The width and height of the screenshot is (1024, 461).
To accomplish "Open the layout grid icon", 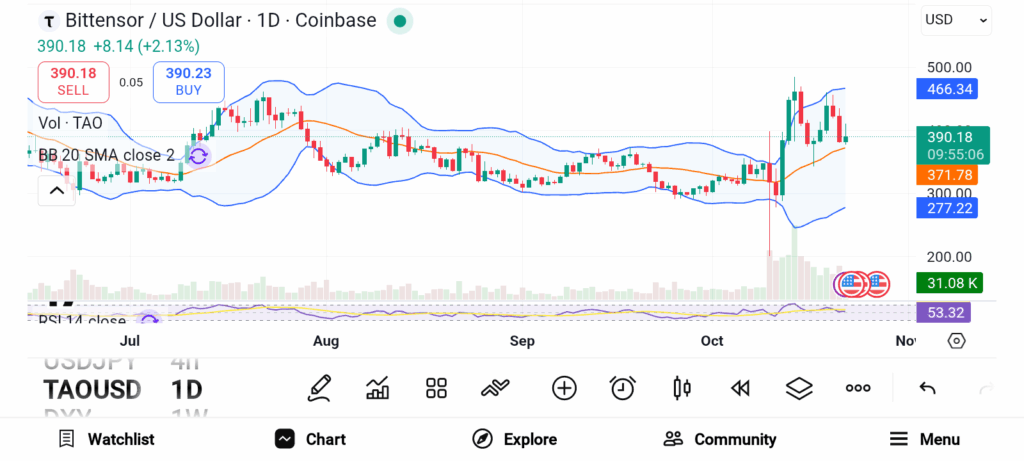I will coord(436,388).
